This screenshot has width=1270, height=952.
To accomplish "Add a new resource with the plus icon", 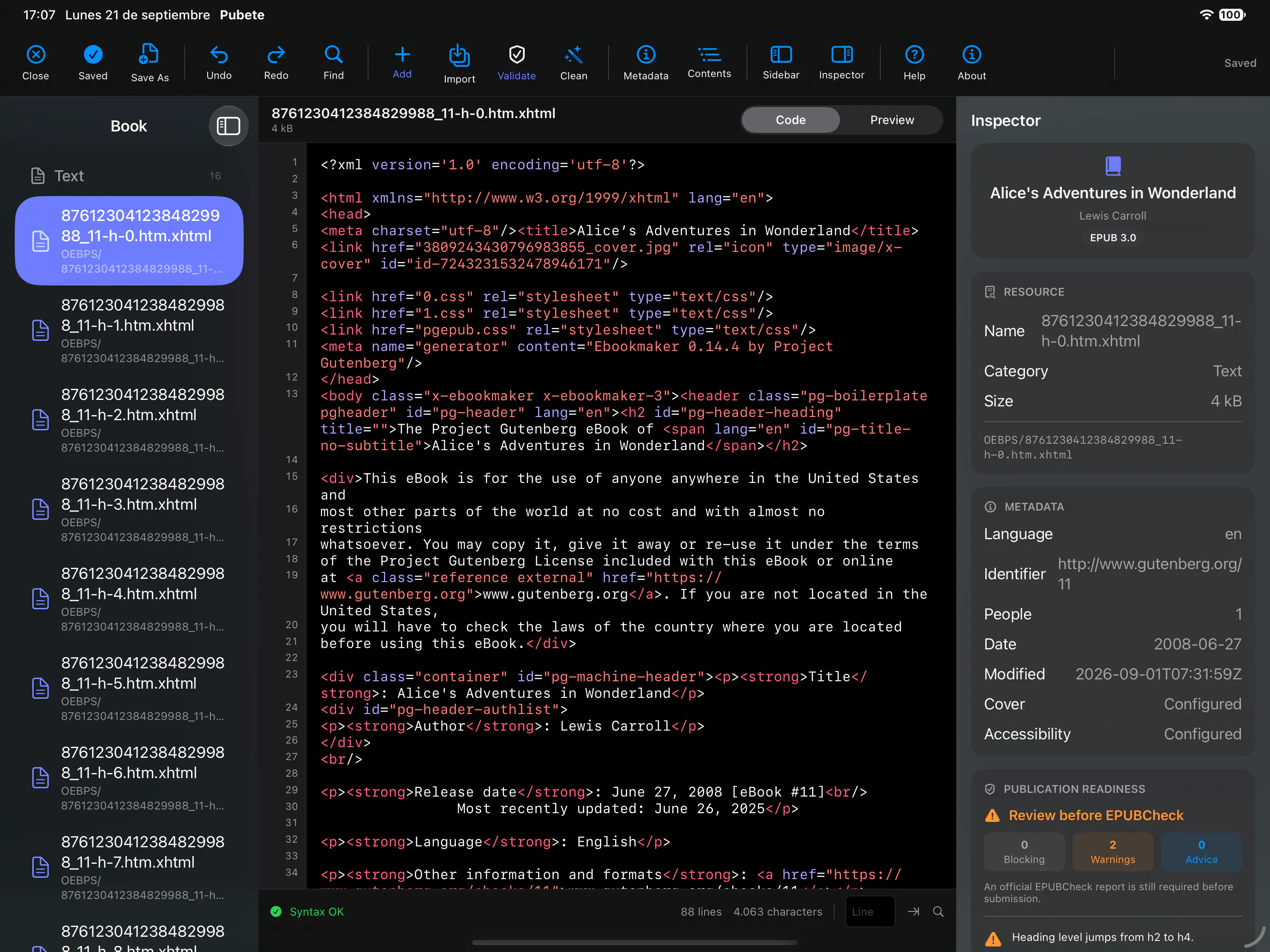I will [402, 62].
